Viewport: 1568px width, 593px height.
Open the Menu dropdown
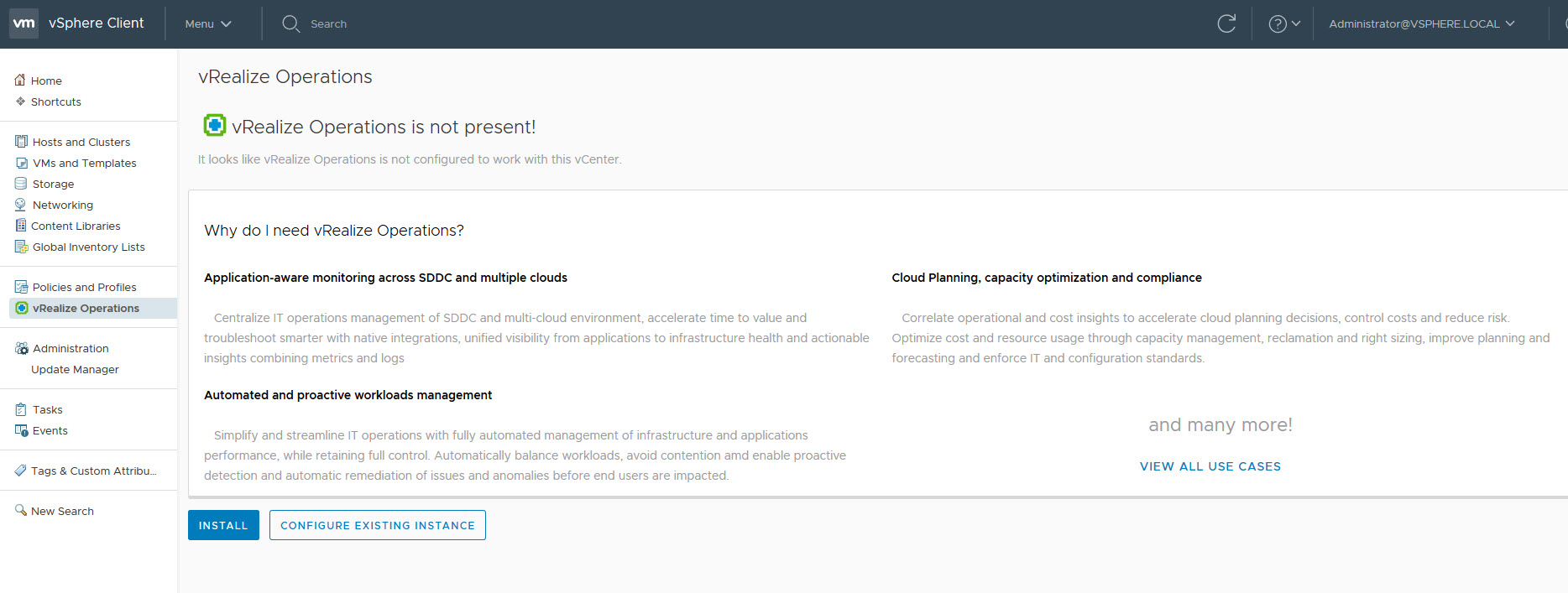207,24
